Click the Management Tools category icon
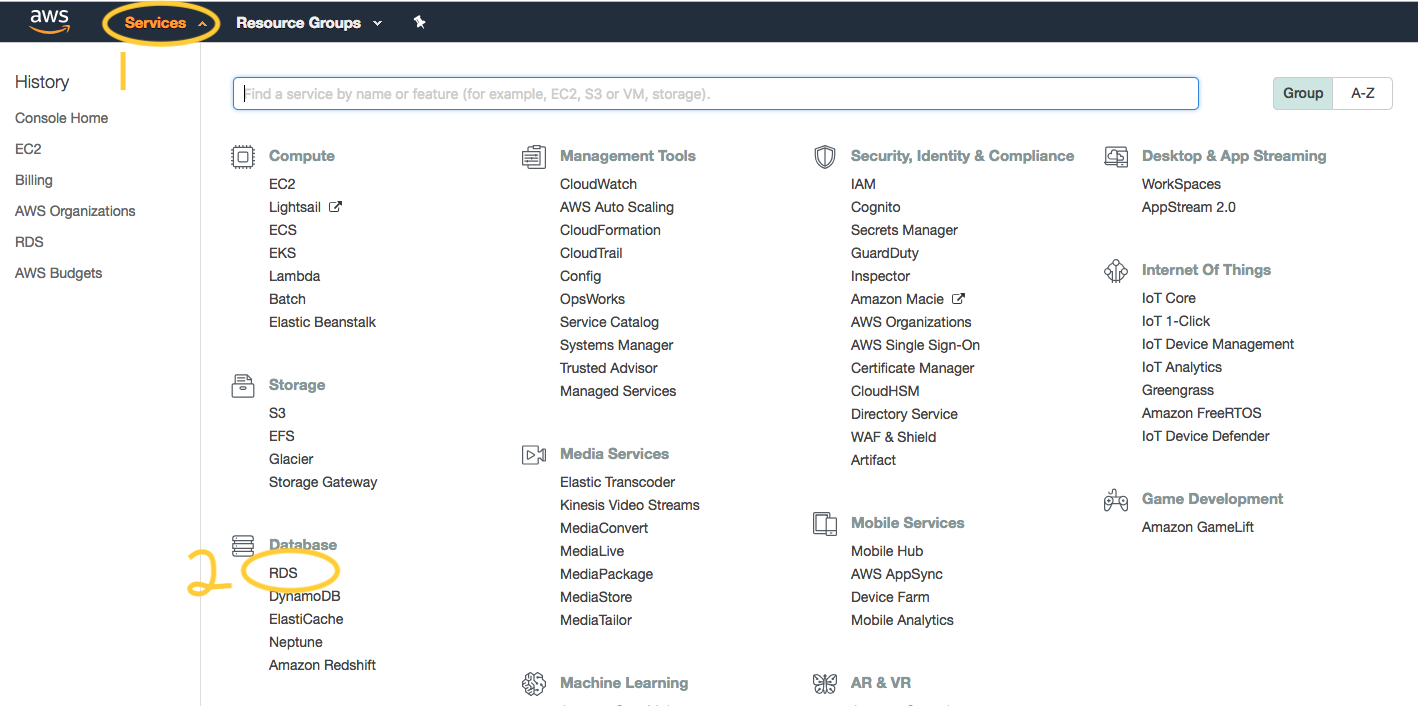The height and width of the screenshot is (706, 1418). tap(534, 157)
